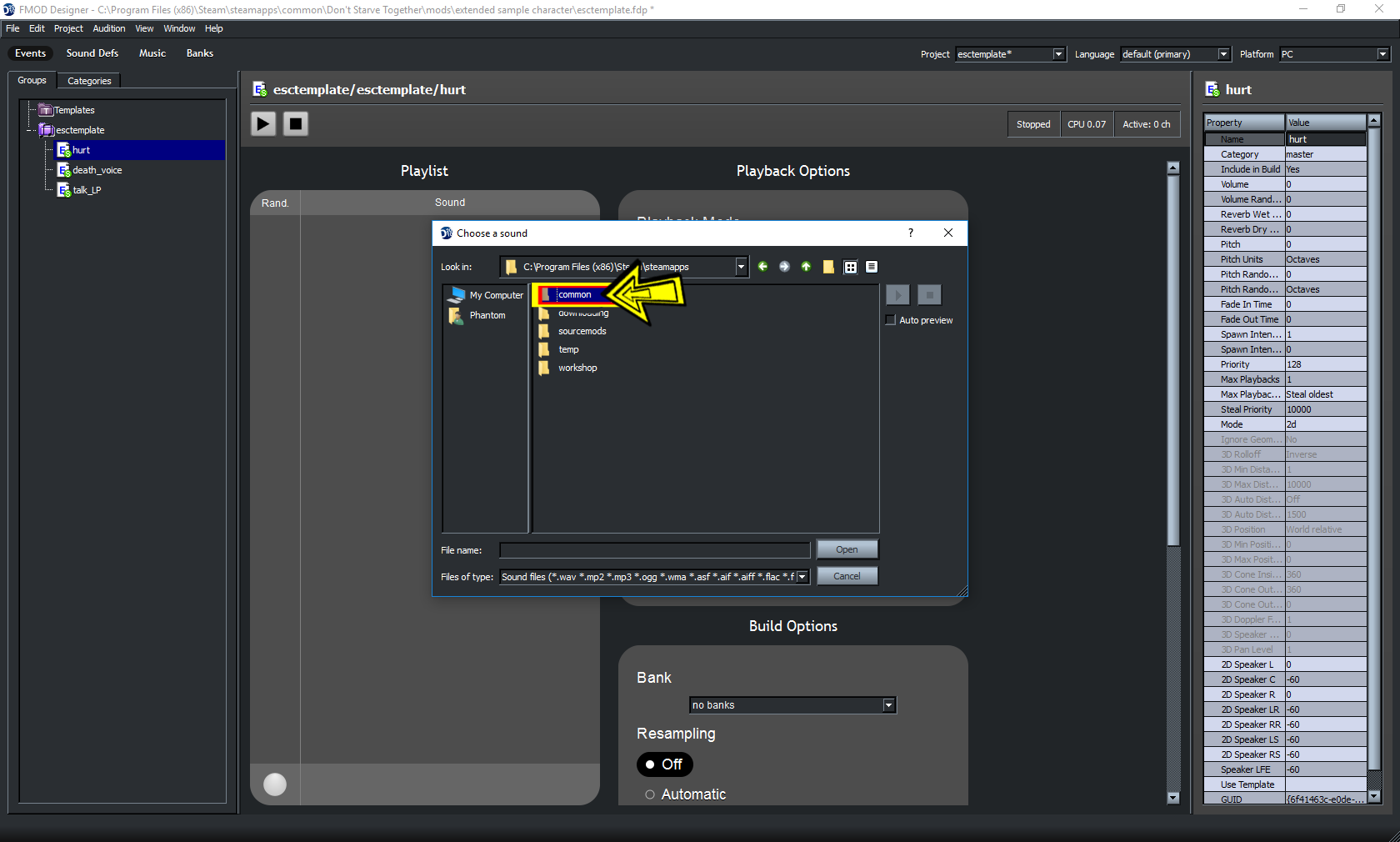Screen dimensions: 1400x842
Task: Click the green parent directory up arrow
Action: tap(806, 267)
